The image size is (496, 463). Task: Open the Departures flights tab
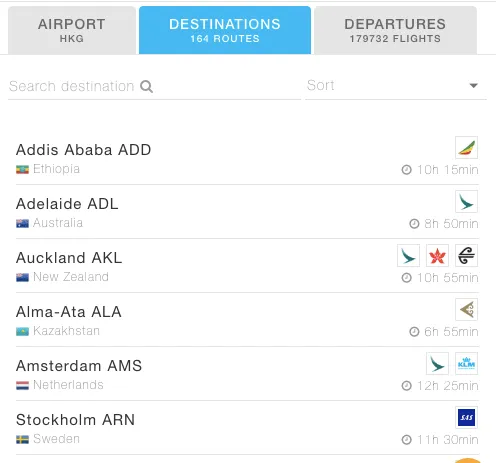coord(395,30)
